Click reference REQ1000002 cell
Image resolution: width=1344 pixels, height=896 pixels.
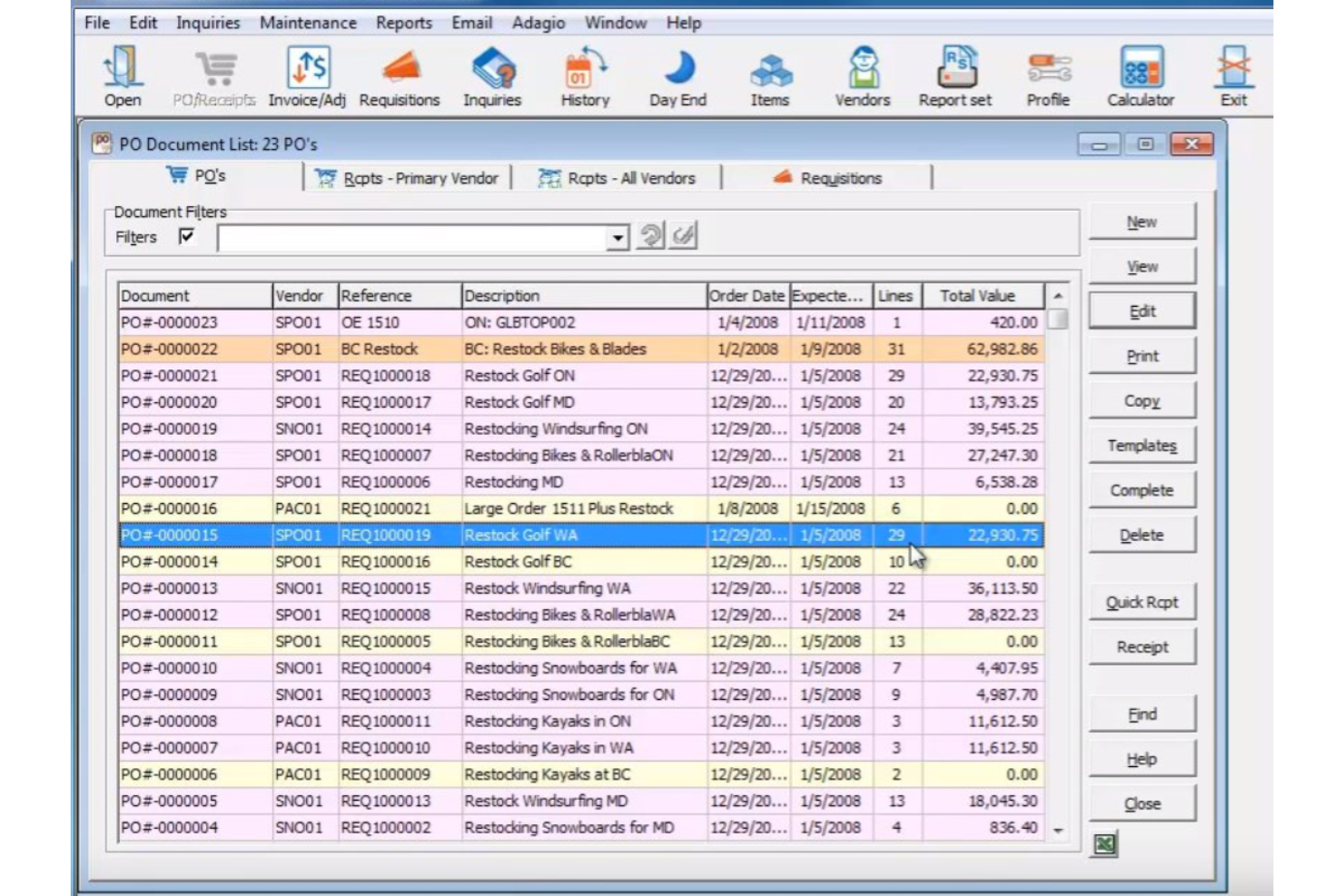[400, 827]
